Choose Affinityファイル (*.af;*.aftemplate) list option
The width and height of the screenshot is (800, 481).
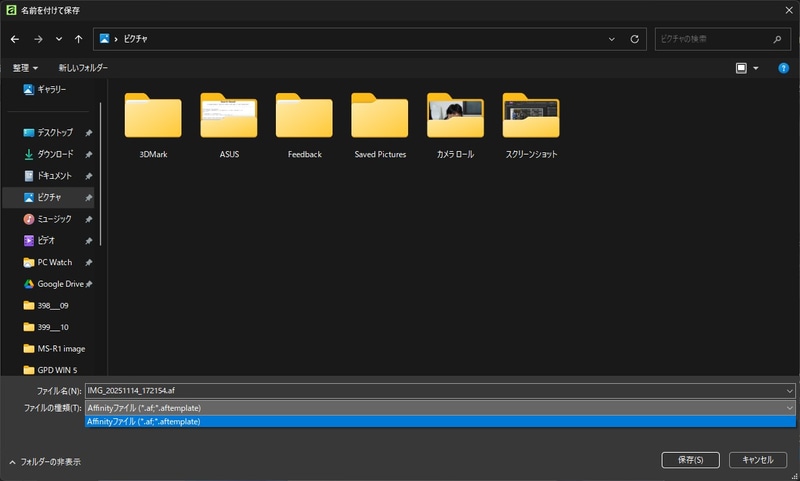440,422
